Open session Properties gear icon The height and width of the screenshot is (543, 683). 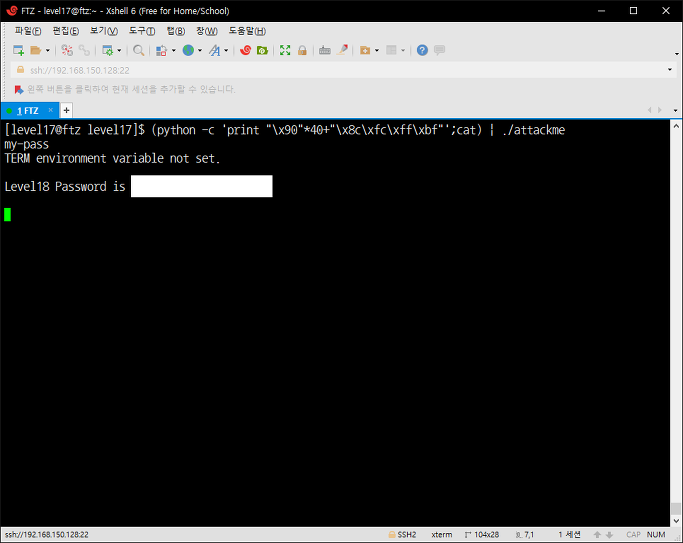tap(107, 51)
